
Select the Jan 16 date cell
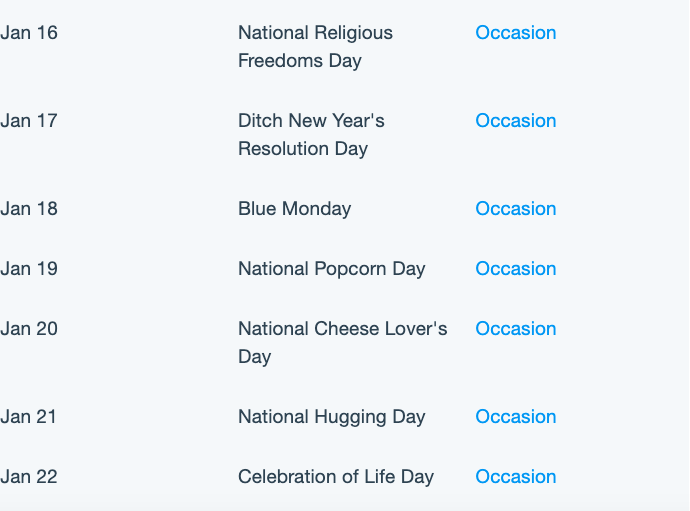[x=29, y=33]
